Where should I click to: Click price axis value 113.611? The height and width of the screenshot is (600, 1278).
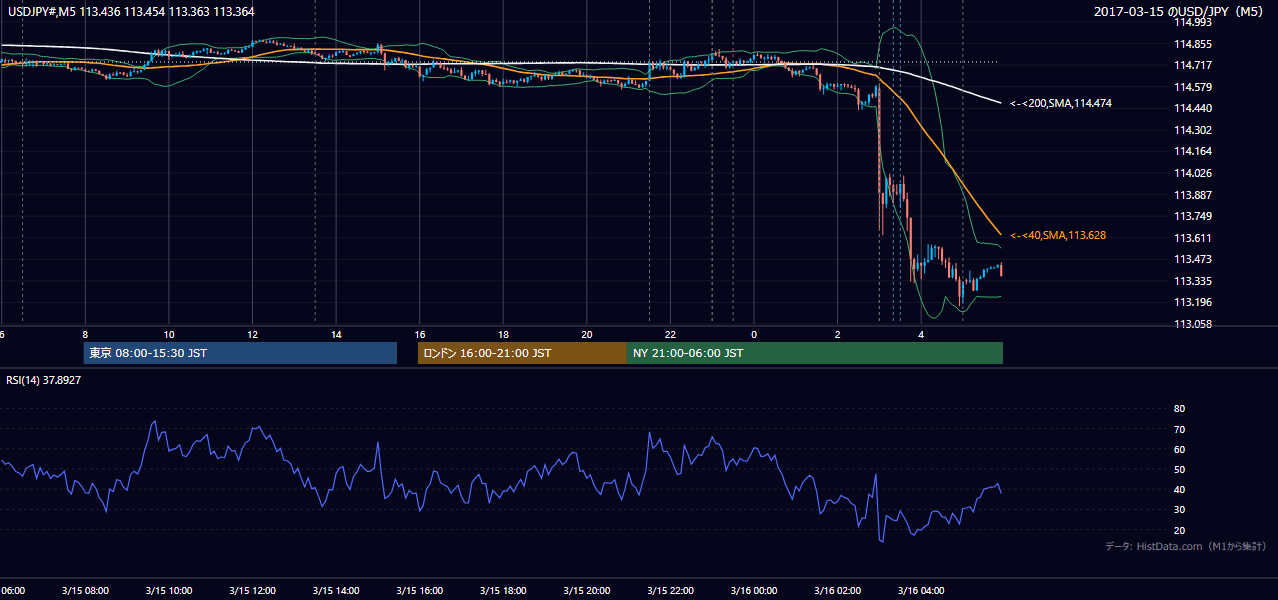[x=1193, y=238]
